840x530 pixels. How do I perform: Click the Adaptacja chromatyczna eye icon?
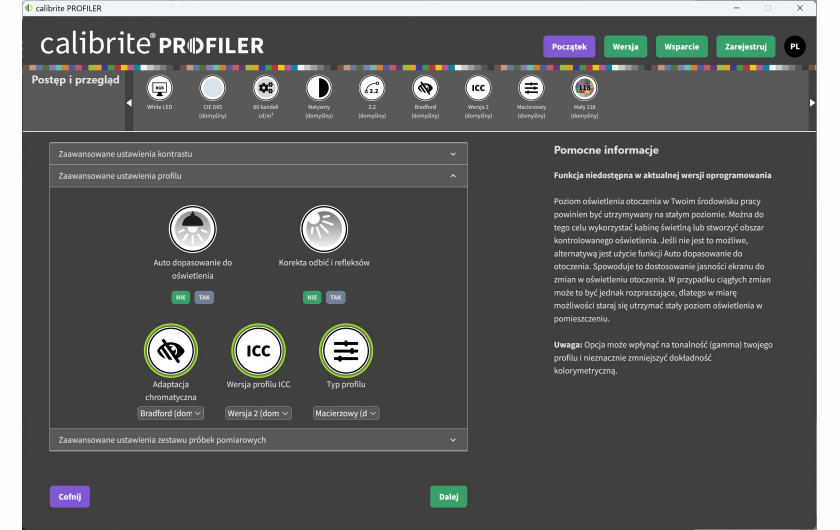tap(171, 350)
